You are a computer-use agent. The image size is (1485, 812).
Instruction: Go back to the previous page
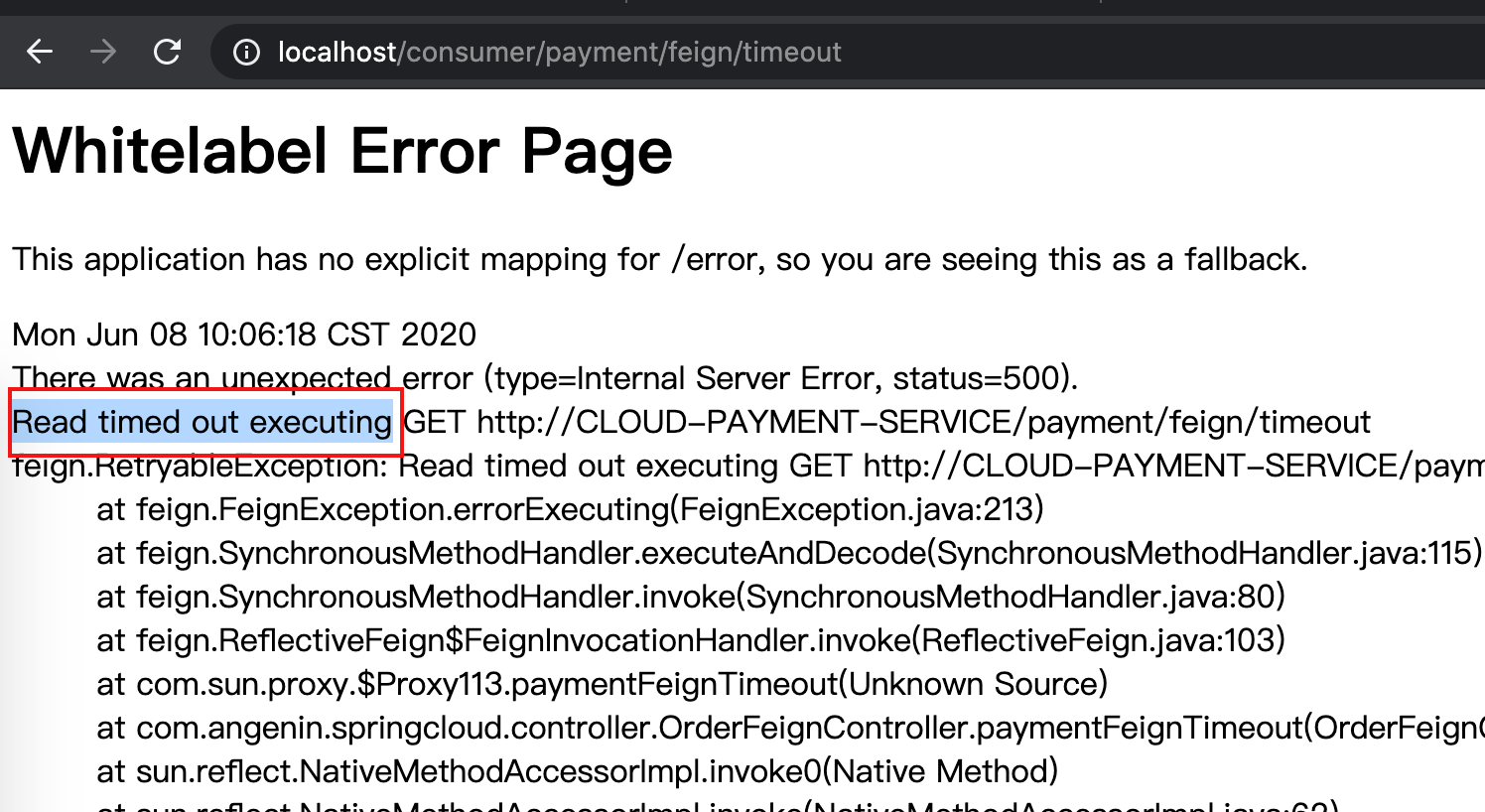coord(40,52)
